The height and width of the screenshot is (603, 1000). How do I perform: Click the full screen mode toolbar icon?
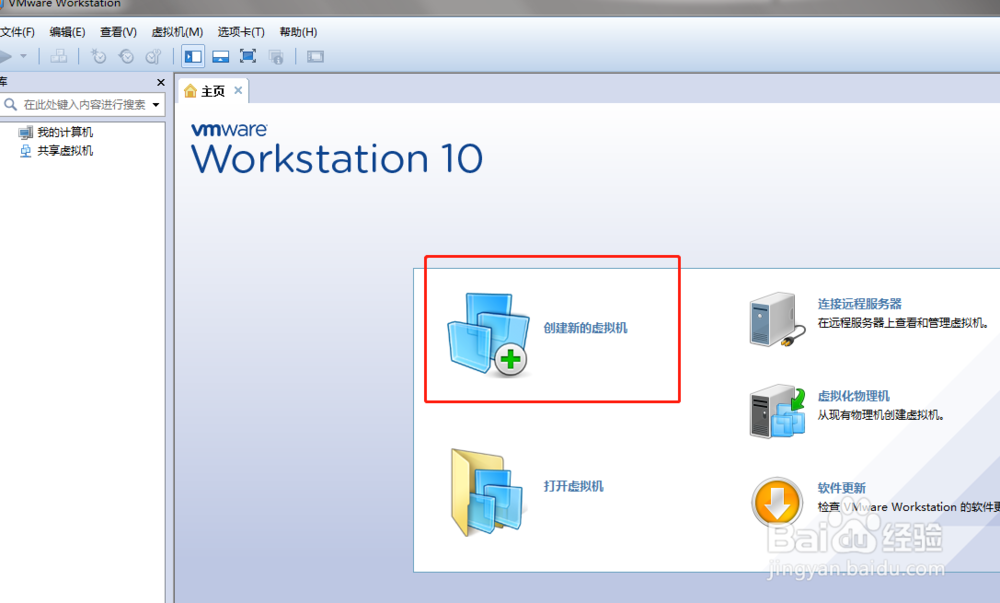click(x=248, y=57)
